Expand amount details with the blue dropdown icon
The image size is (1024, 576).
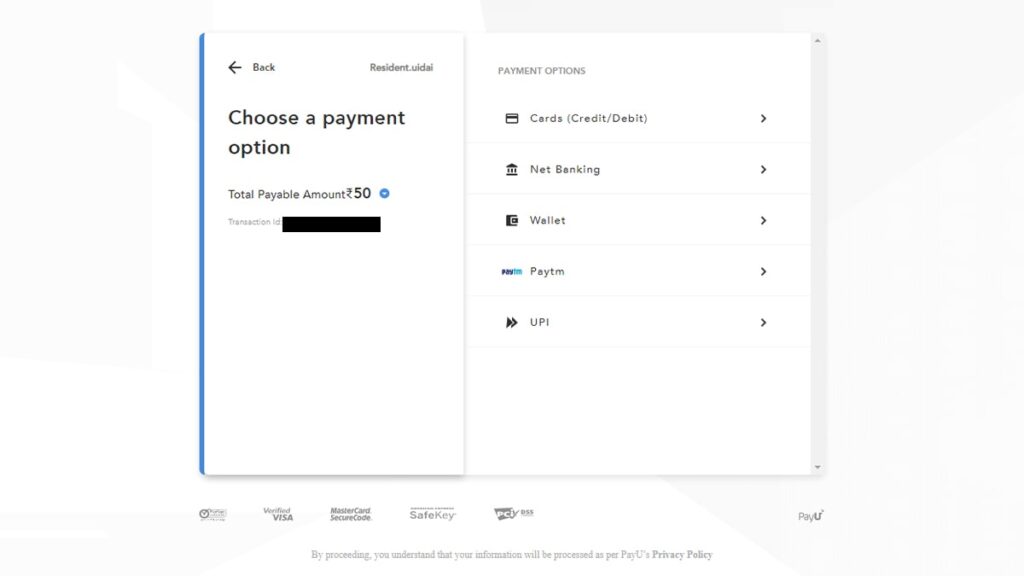(385, 193)
